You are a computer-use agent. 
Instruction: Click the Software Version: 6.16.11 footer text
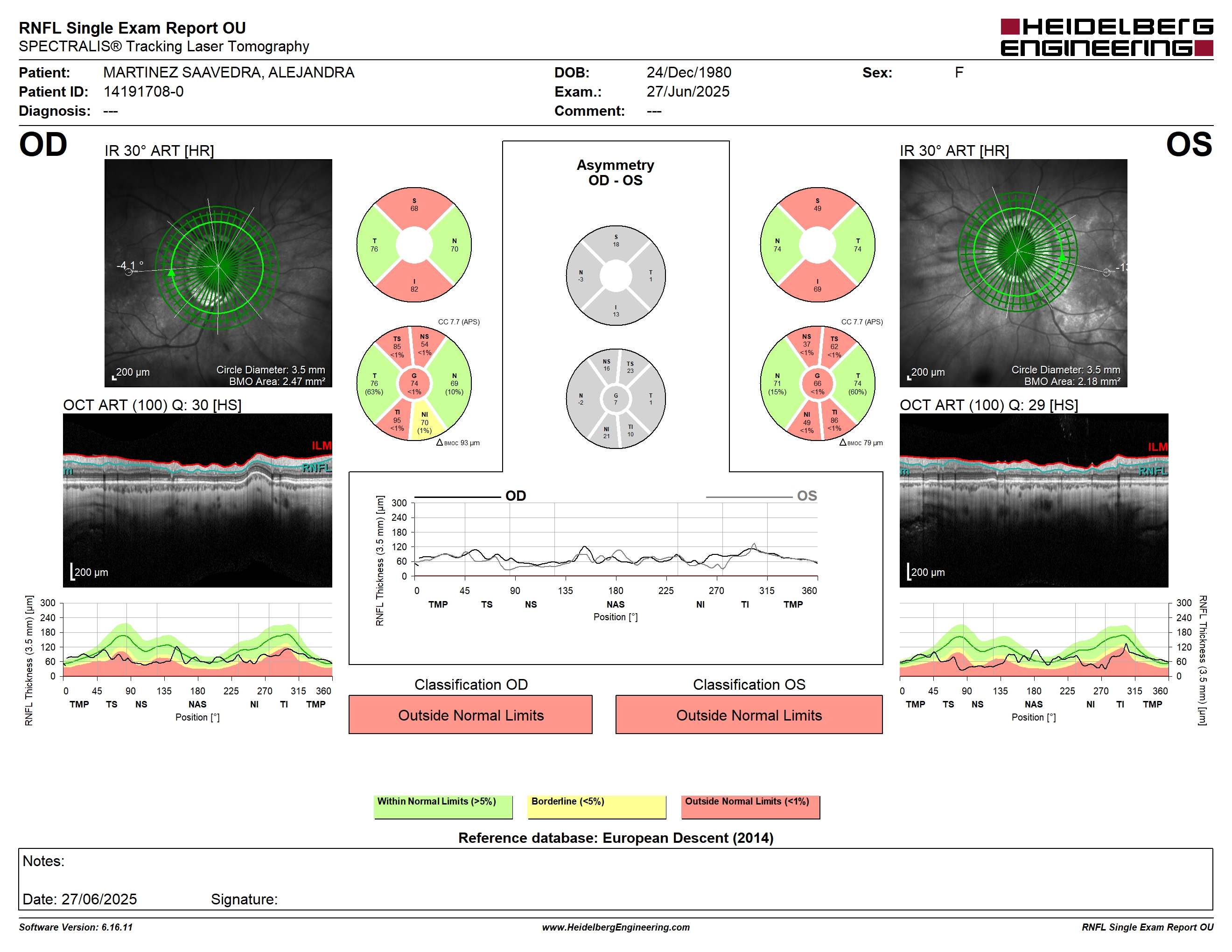click(76, 927)
